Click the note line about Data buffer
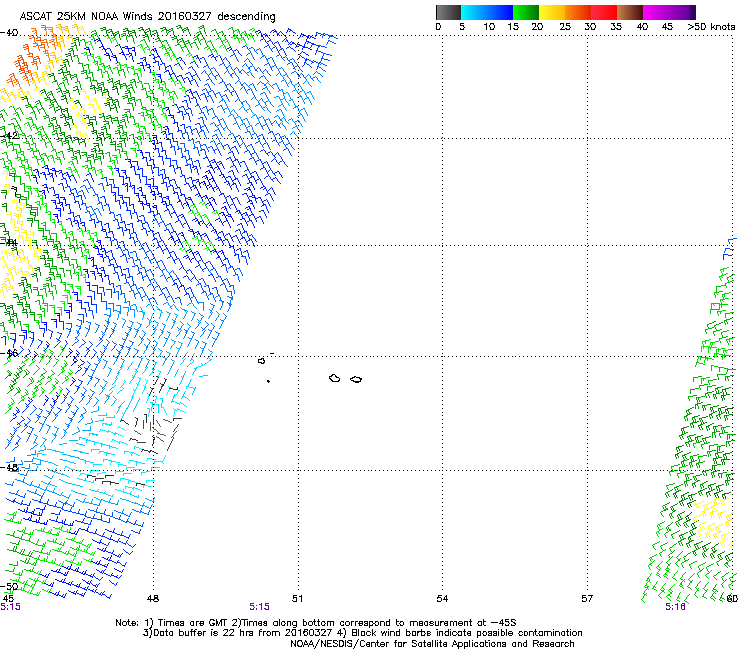 (362, 633)
